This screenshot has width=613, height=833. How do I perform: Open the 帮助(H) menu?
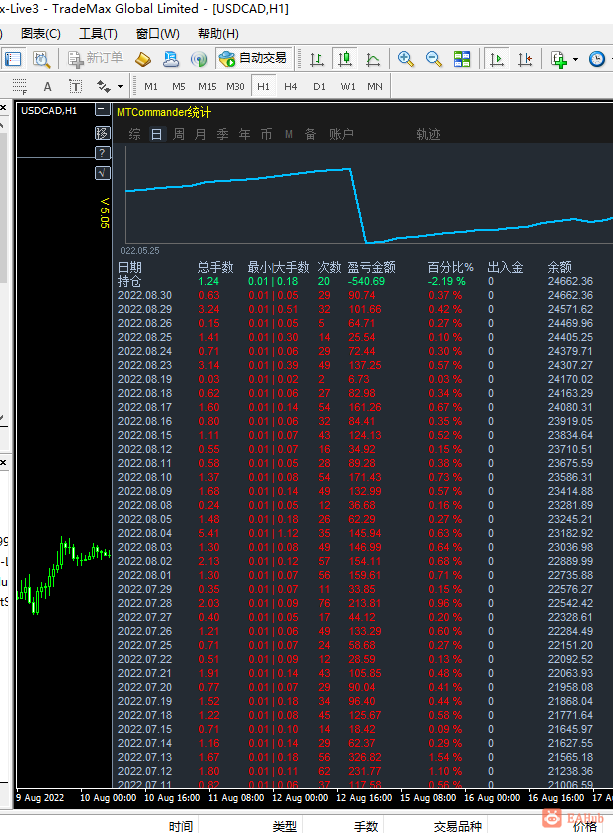pyautogui.click(x=218, y=34)
